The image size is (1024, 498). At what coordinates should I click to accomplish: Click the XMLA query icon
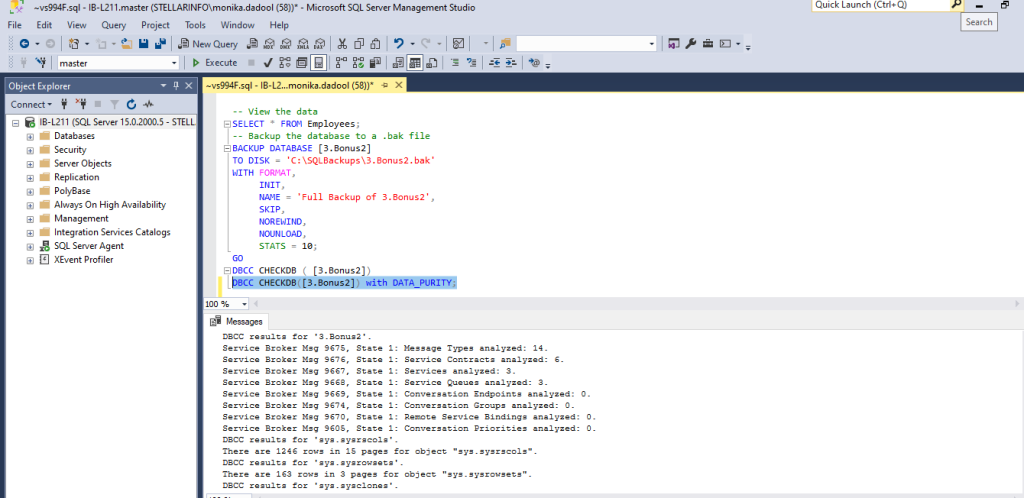click(x=302, y=44)
